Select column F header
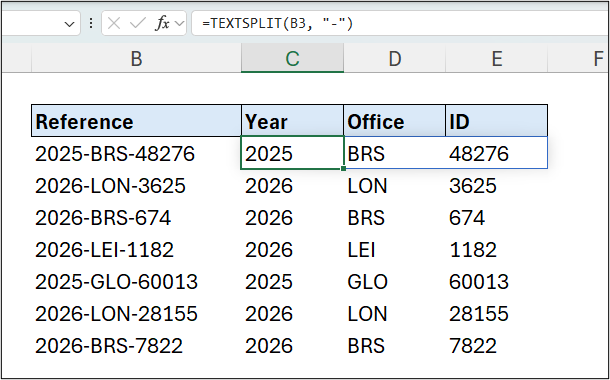The image size is (610, 380). point(578,59)
